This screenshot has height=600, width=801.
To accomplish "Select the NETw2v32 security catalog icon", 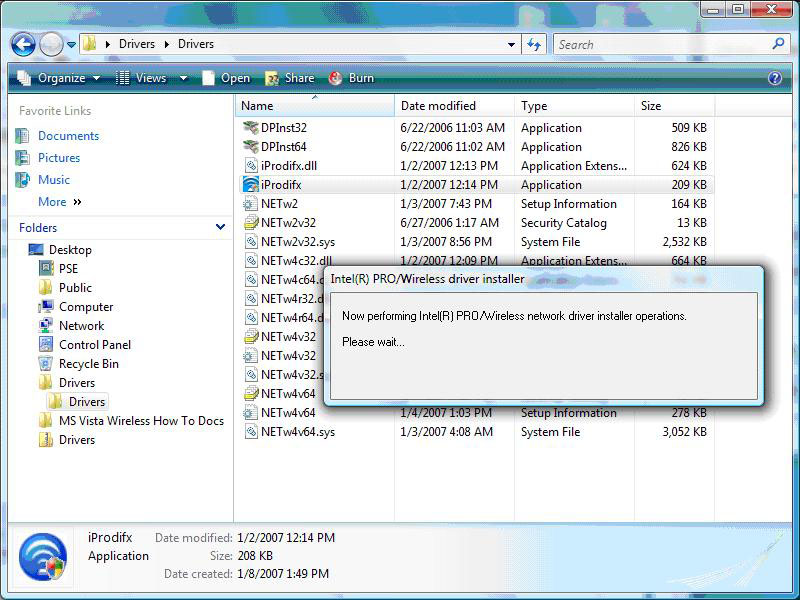I will point(250,223).
